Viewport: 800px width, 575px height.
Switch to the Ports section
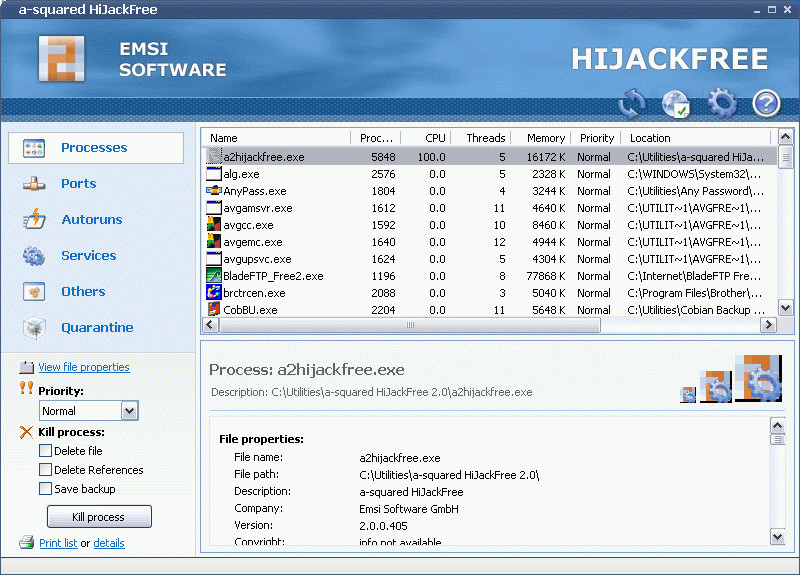point(79,184)
